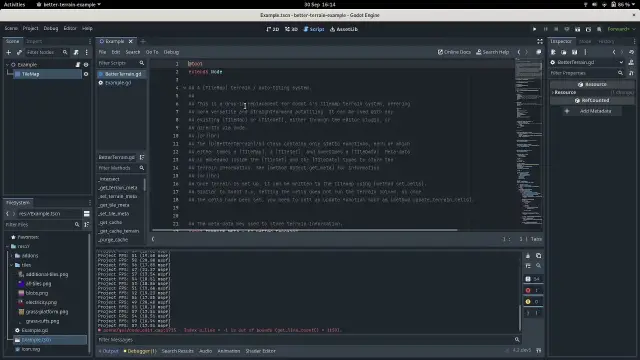Viewport: 640px width, 360px height.
Task: Open Inspector property tools menu
Action: click(x=631, y=73)
